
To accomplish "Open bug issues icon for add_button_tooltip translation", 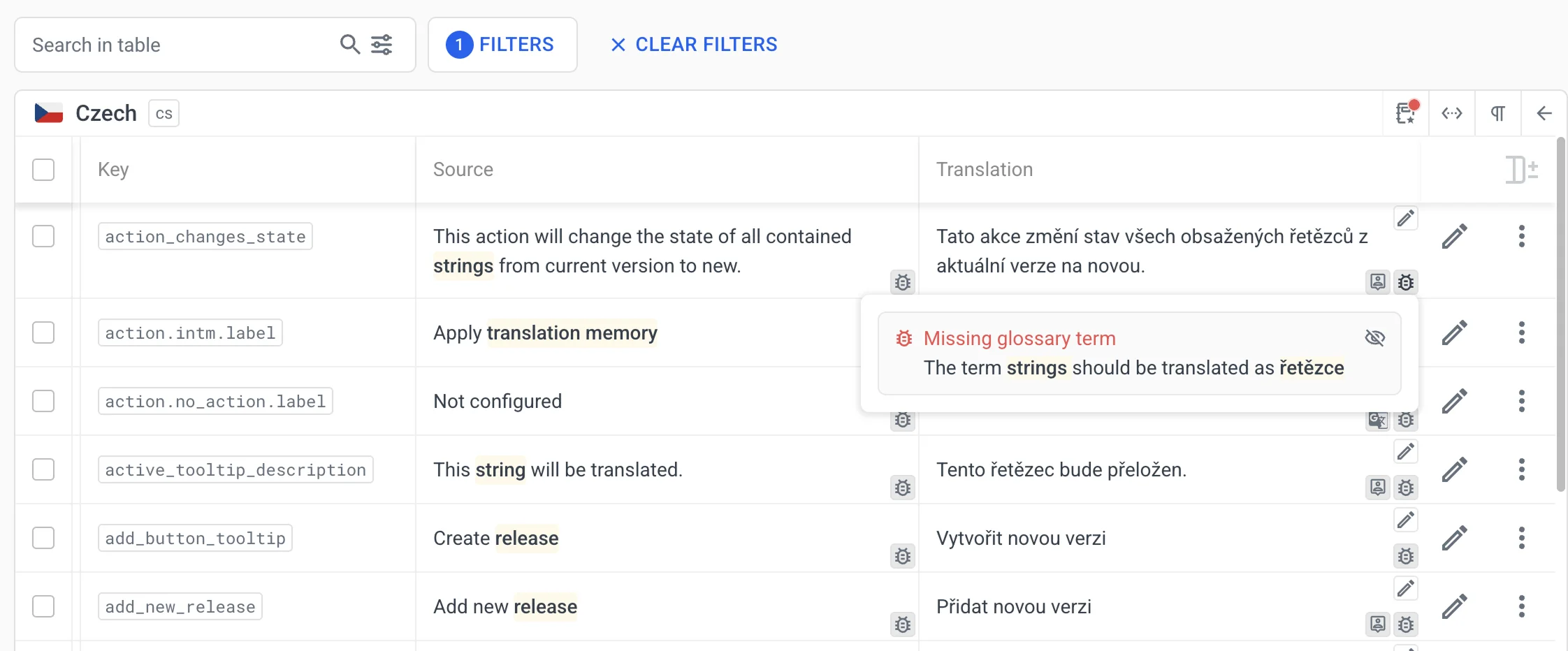I will tap(1406, 556).
